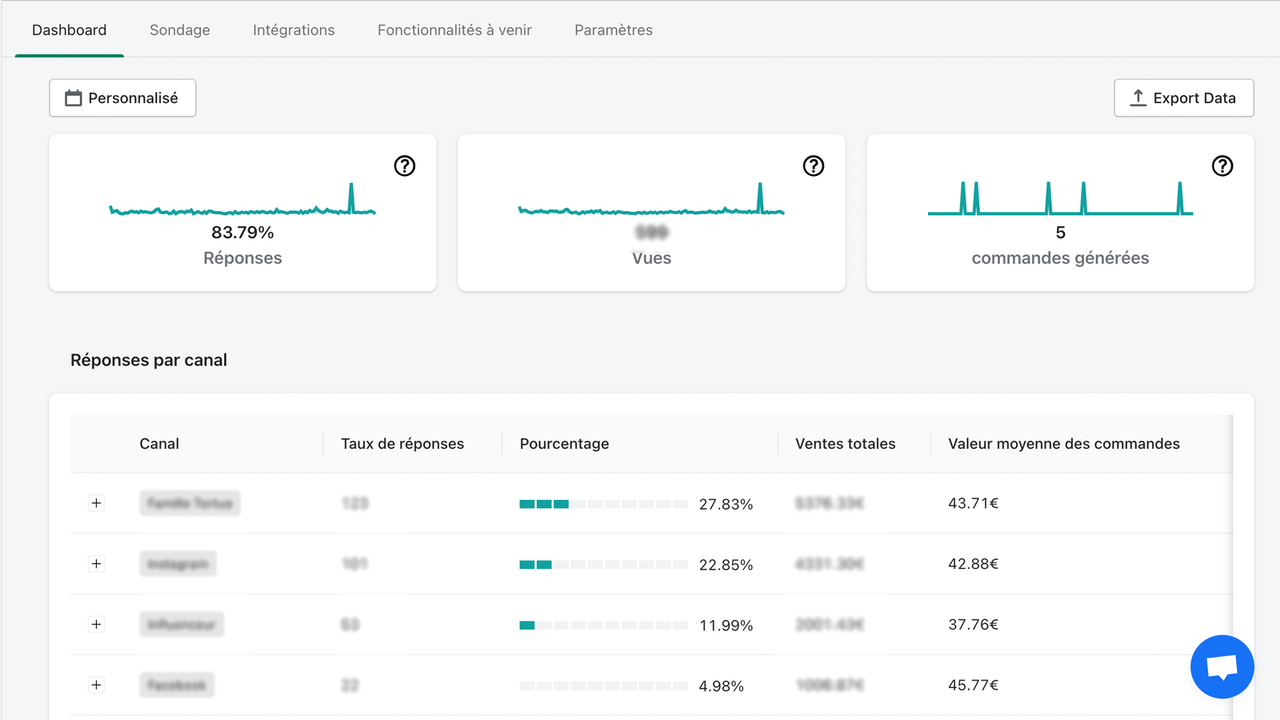
Task: Click Valeur moyenne des commandes header
Action: point(1064,444)
